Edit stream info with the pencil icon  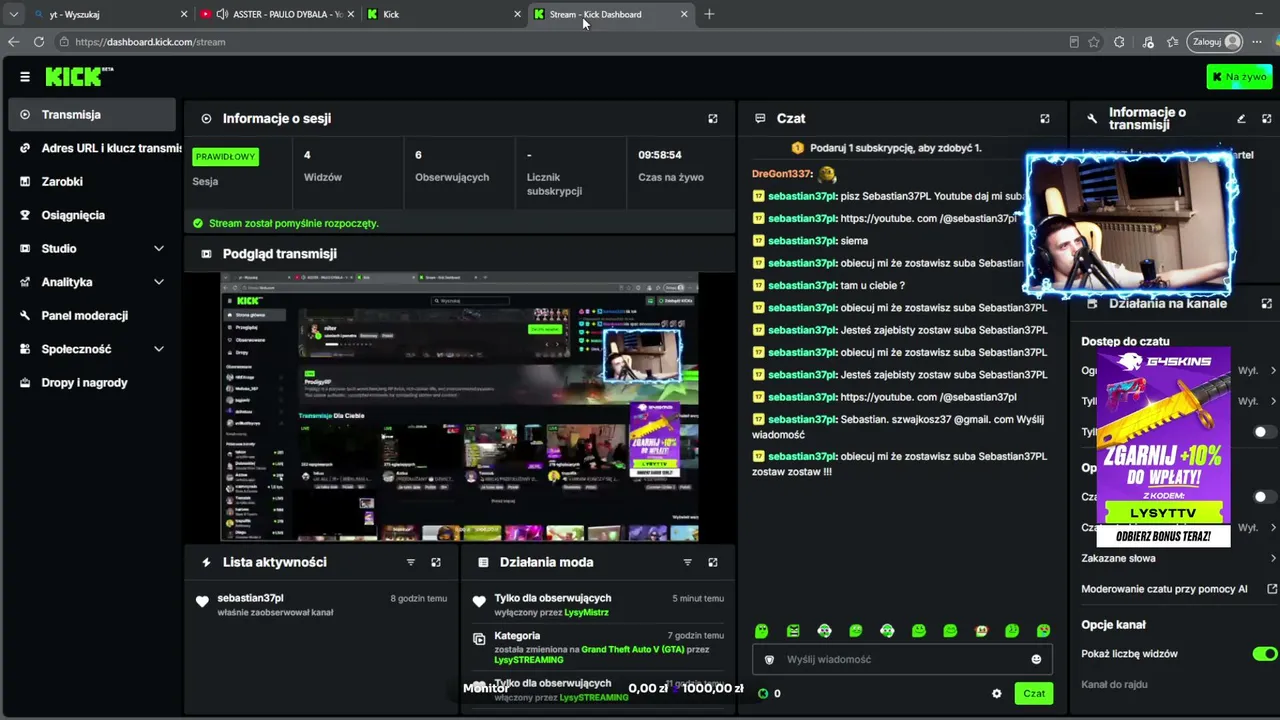tap(1241, 118)
